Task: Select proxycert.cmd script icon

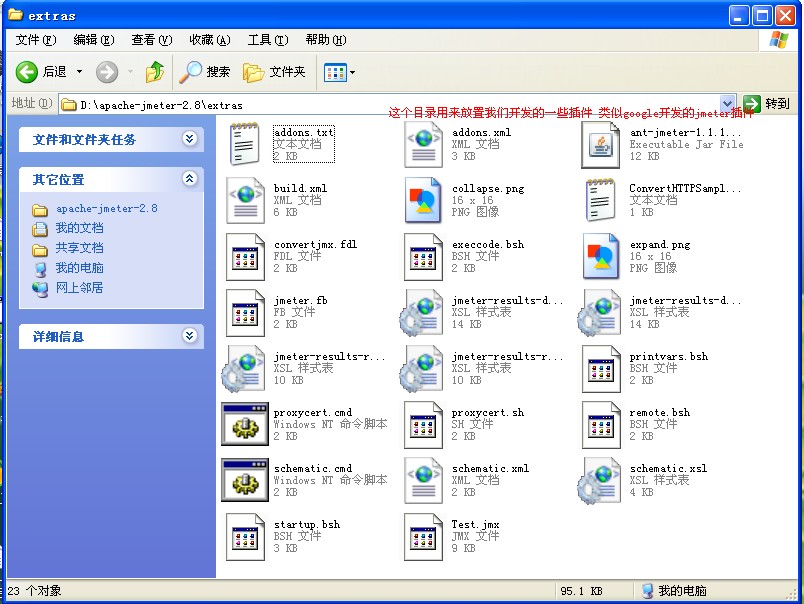Action: (245, 424)
